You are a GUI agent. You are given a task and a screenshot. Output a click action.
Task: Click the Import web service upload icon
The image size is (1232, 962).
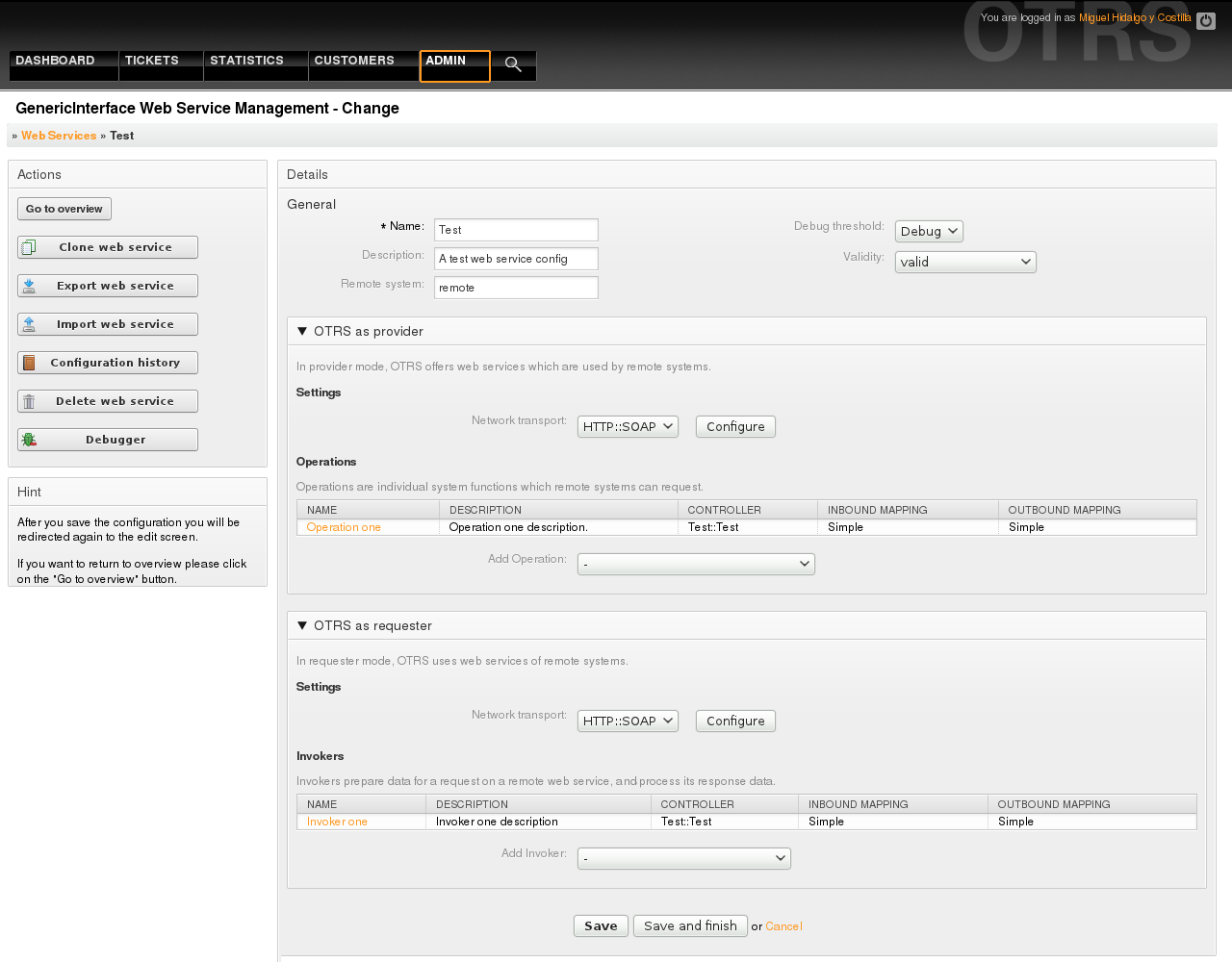pos(29,324)
